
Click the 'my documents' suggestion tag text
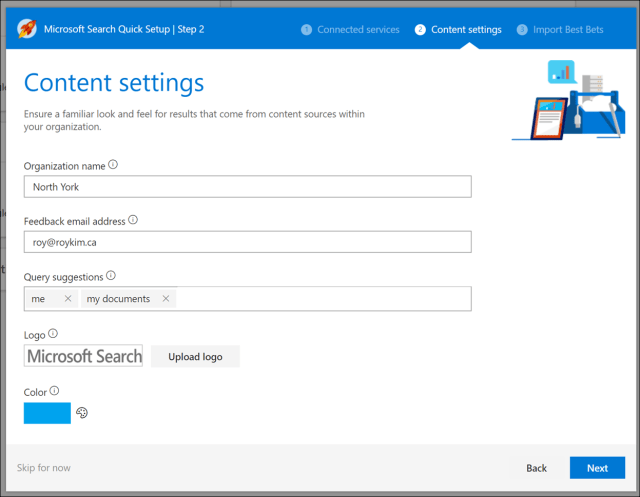pyautogui.click(x=118, y=299)
